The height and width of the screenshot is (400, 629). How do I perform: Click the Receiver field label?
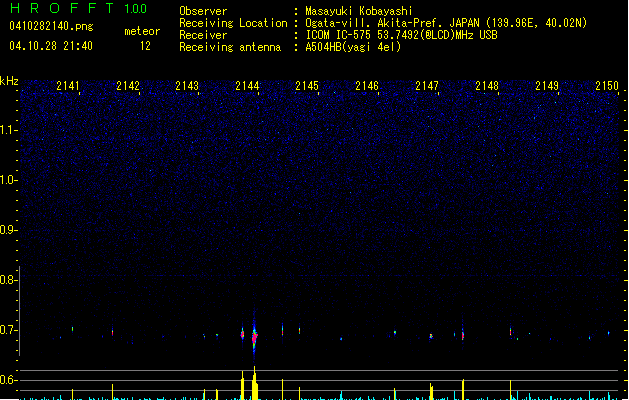click(x=203, y=35)
